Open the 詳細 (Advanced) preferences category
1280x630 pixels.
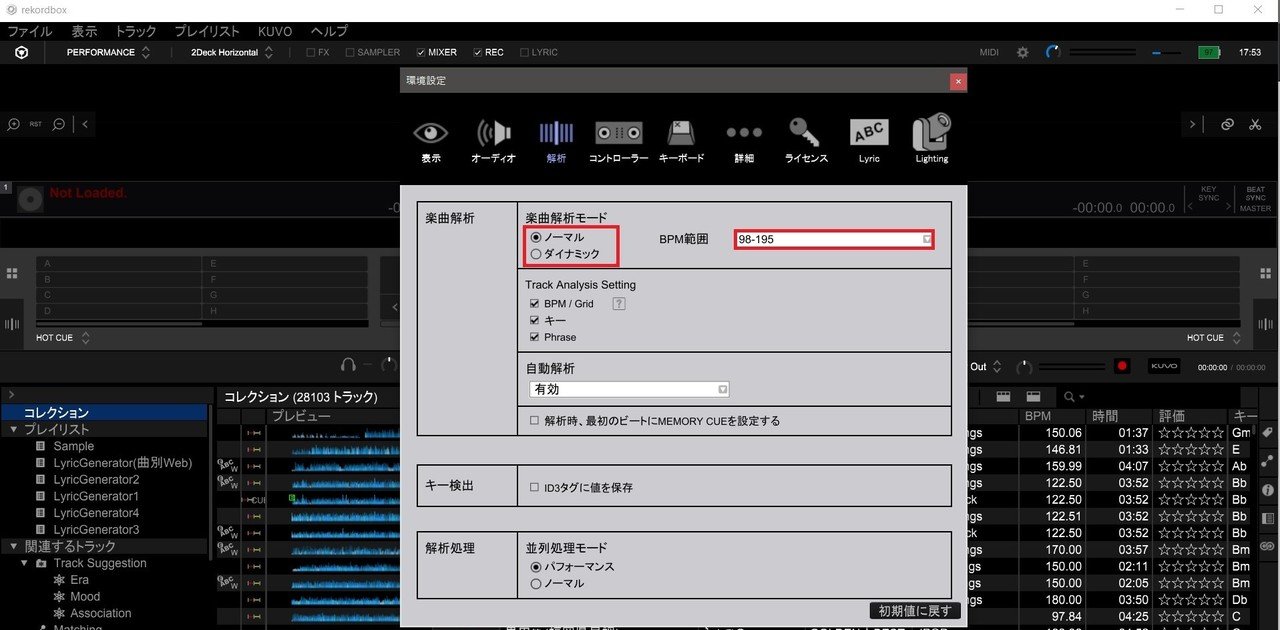(744, 140)
